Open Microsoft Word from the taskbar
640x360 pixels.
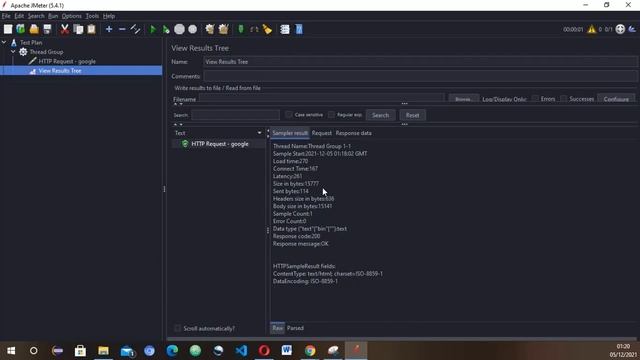coord(287,350)
